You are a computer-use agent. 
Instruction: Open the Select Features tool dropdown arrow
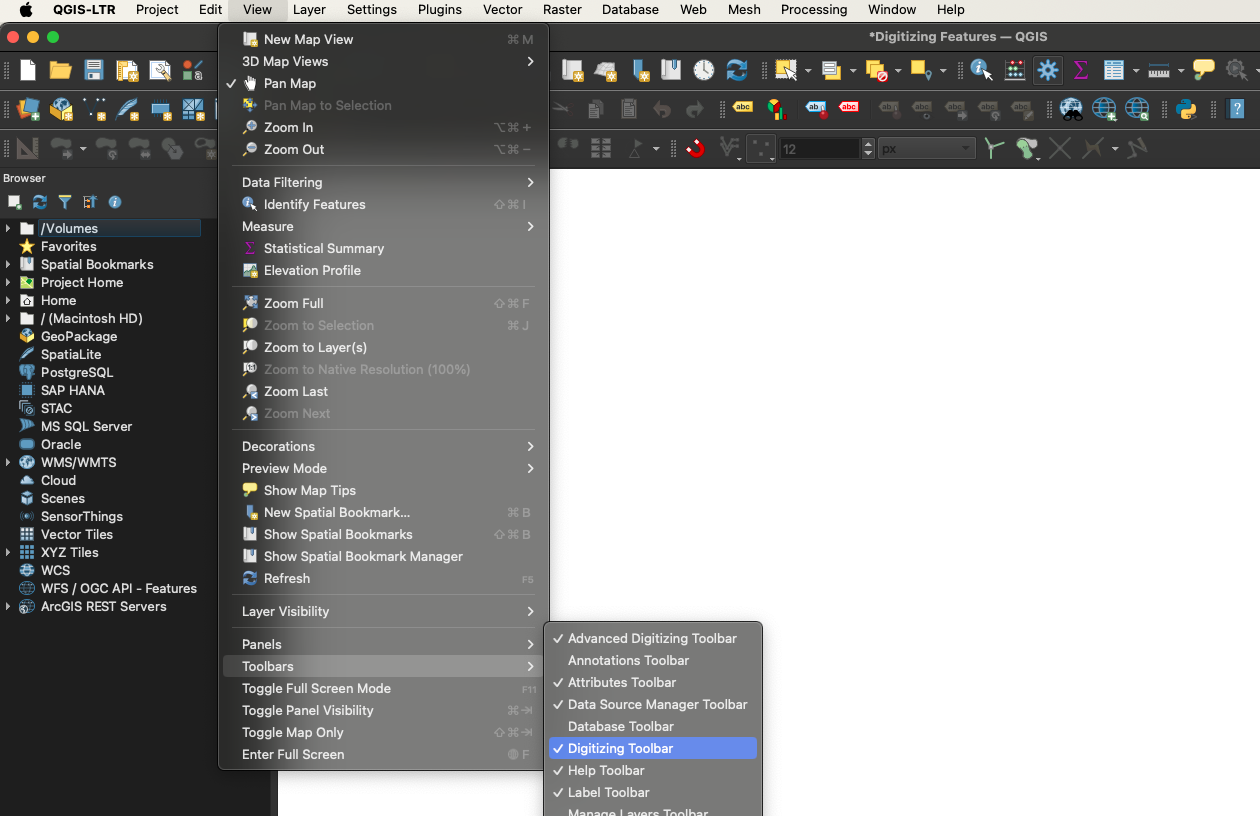coord(807,71)
